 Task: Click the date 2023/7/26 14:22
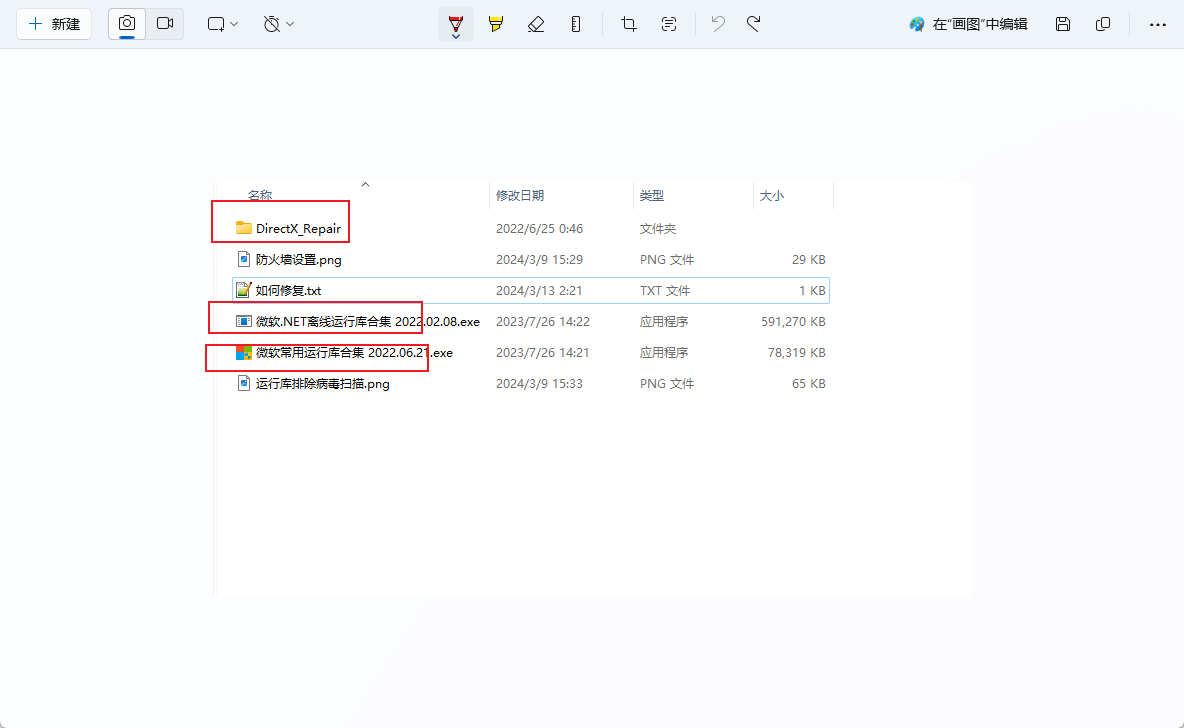[542, 321]
